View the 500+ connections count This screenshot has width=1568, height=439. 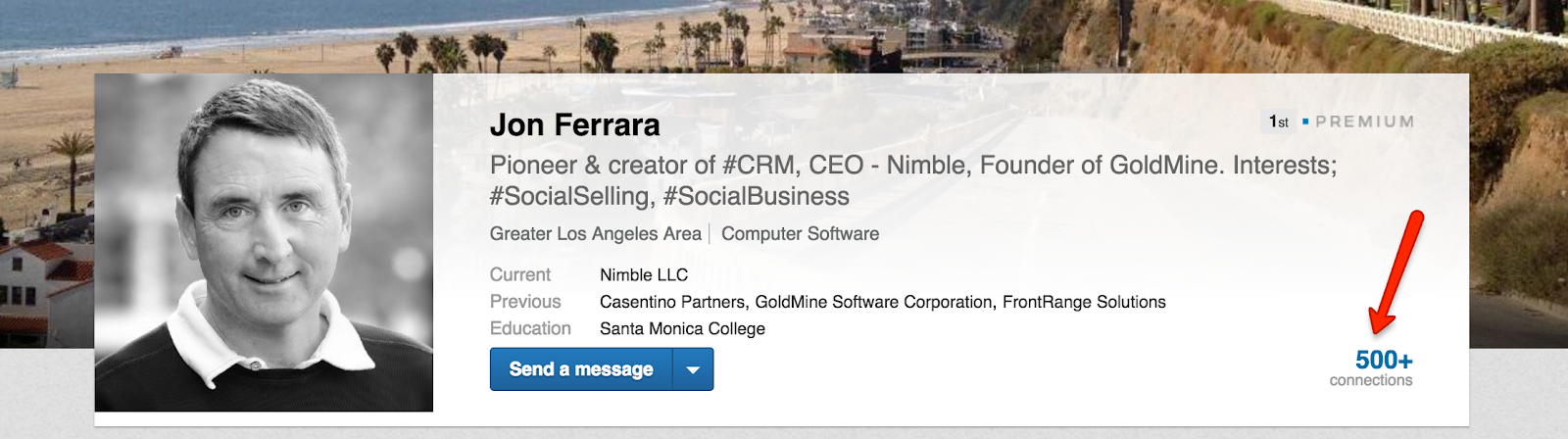point(1383,361)
